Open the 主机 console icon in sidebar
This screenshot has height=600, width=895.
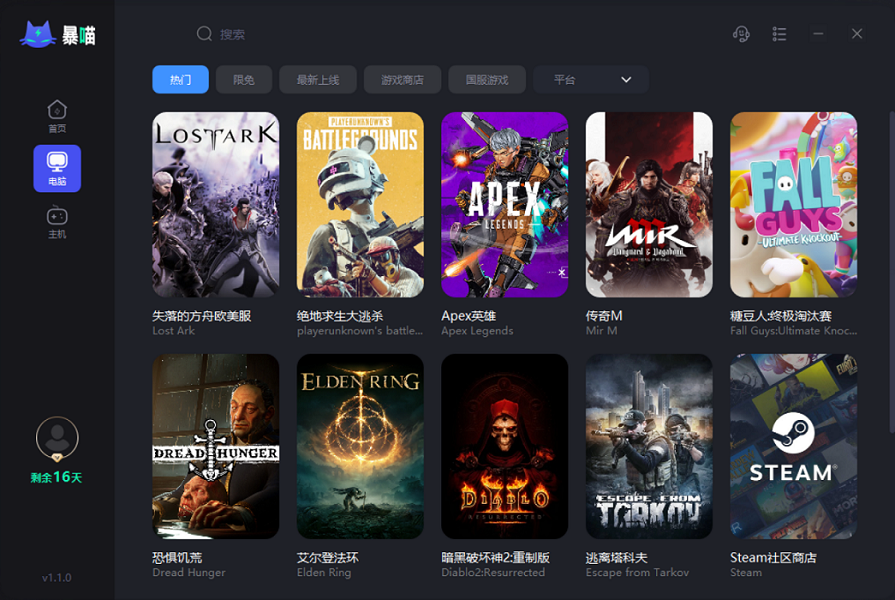57,222
